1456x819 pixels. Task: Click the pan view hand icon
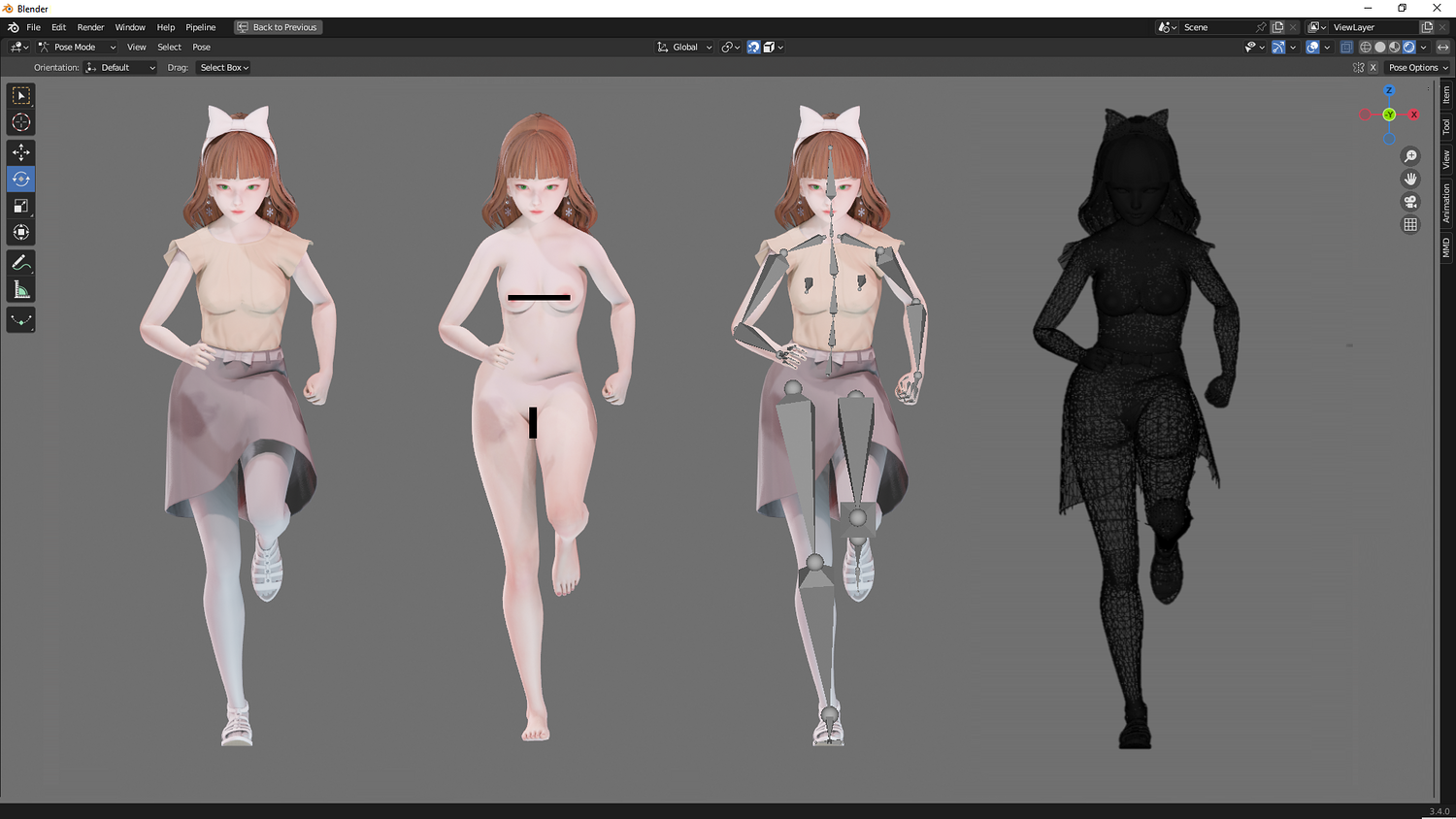(x=1410, y=179)
